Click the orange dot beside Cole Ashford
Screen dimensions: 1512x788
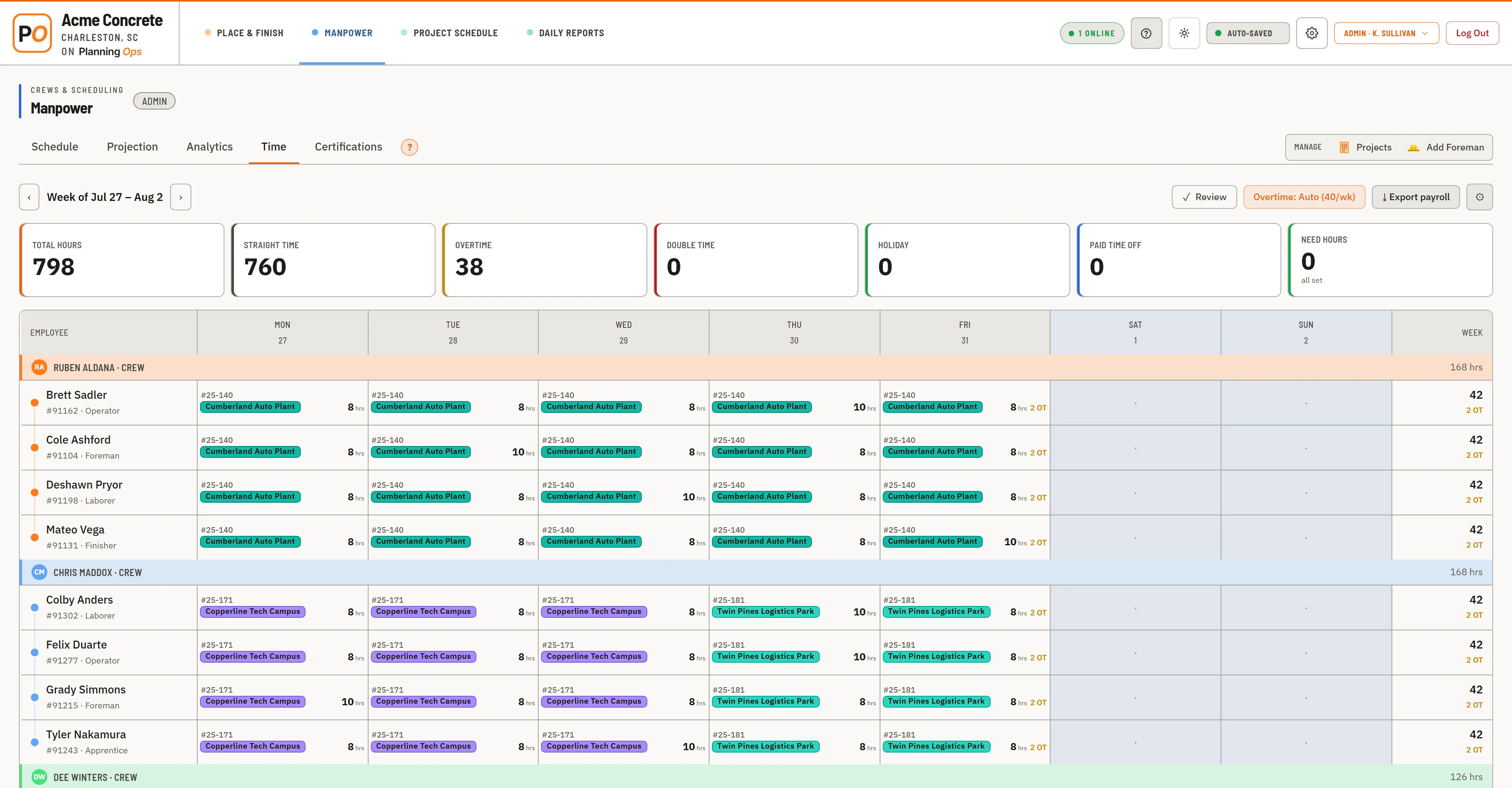(x=35, y=448)
